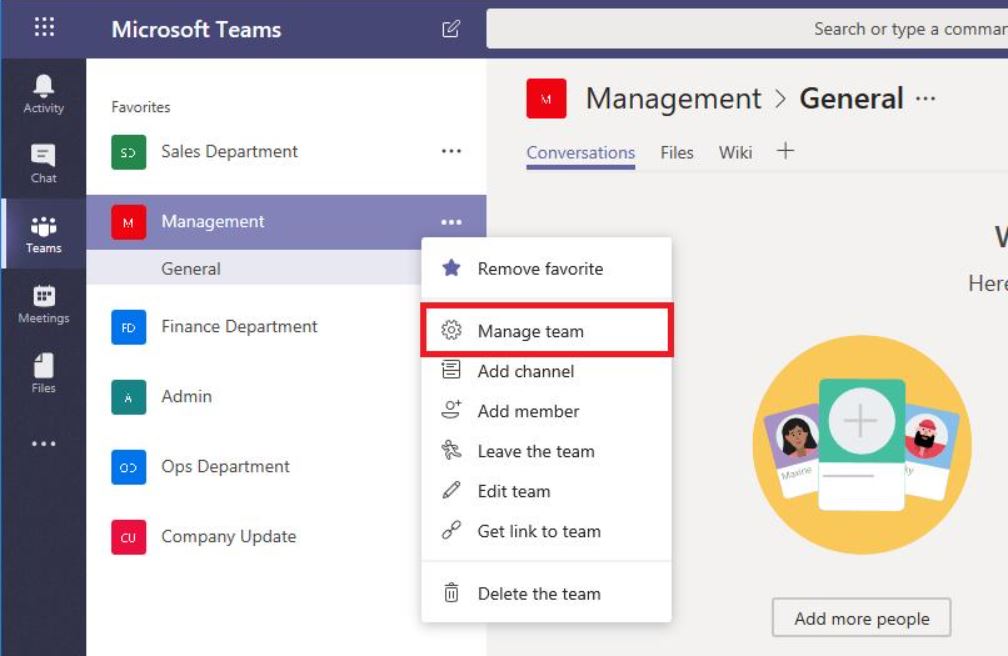Click the Ops Department OD avatar
Screen dimensions: 1008x656
coord(128,467)
